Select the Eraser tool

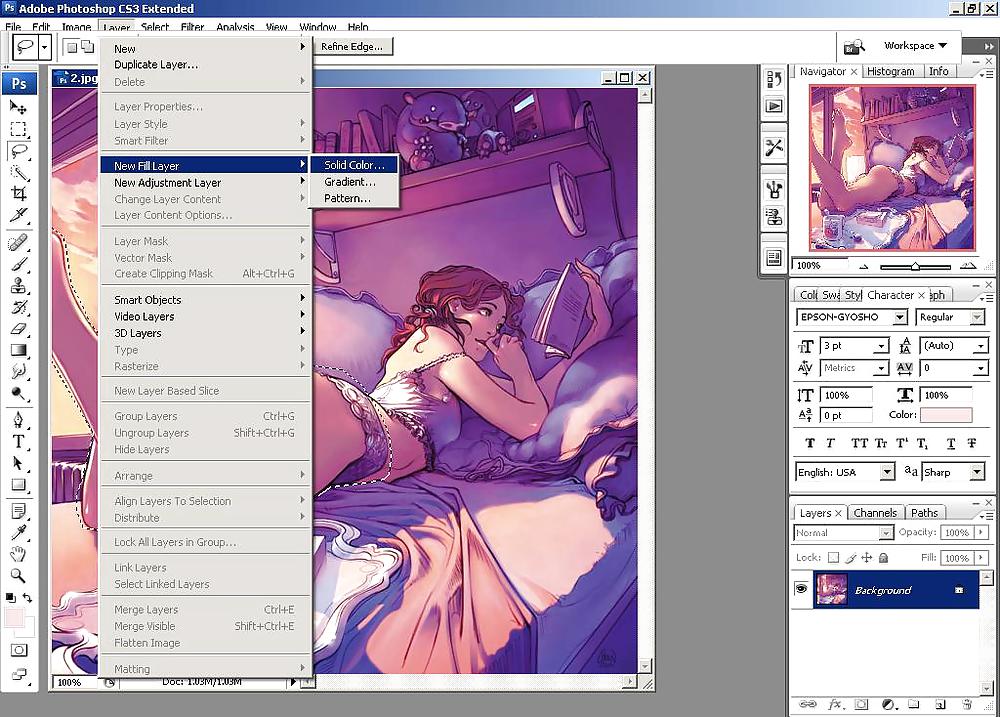pyautogui.click(x=18, y=329)
